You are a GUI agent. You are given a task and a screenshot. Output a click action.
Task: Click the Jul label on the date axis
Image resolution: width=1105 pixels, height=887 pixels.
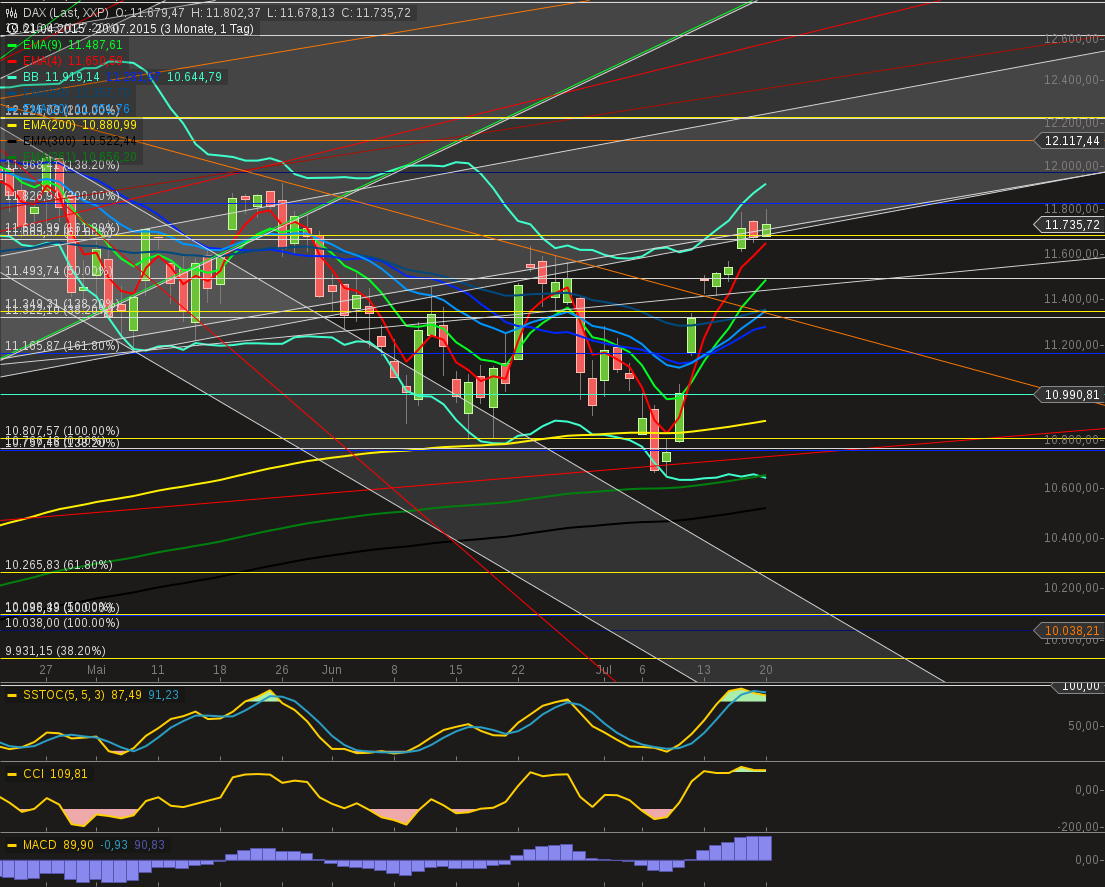point(603,670)
